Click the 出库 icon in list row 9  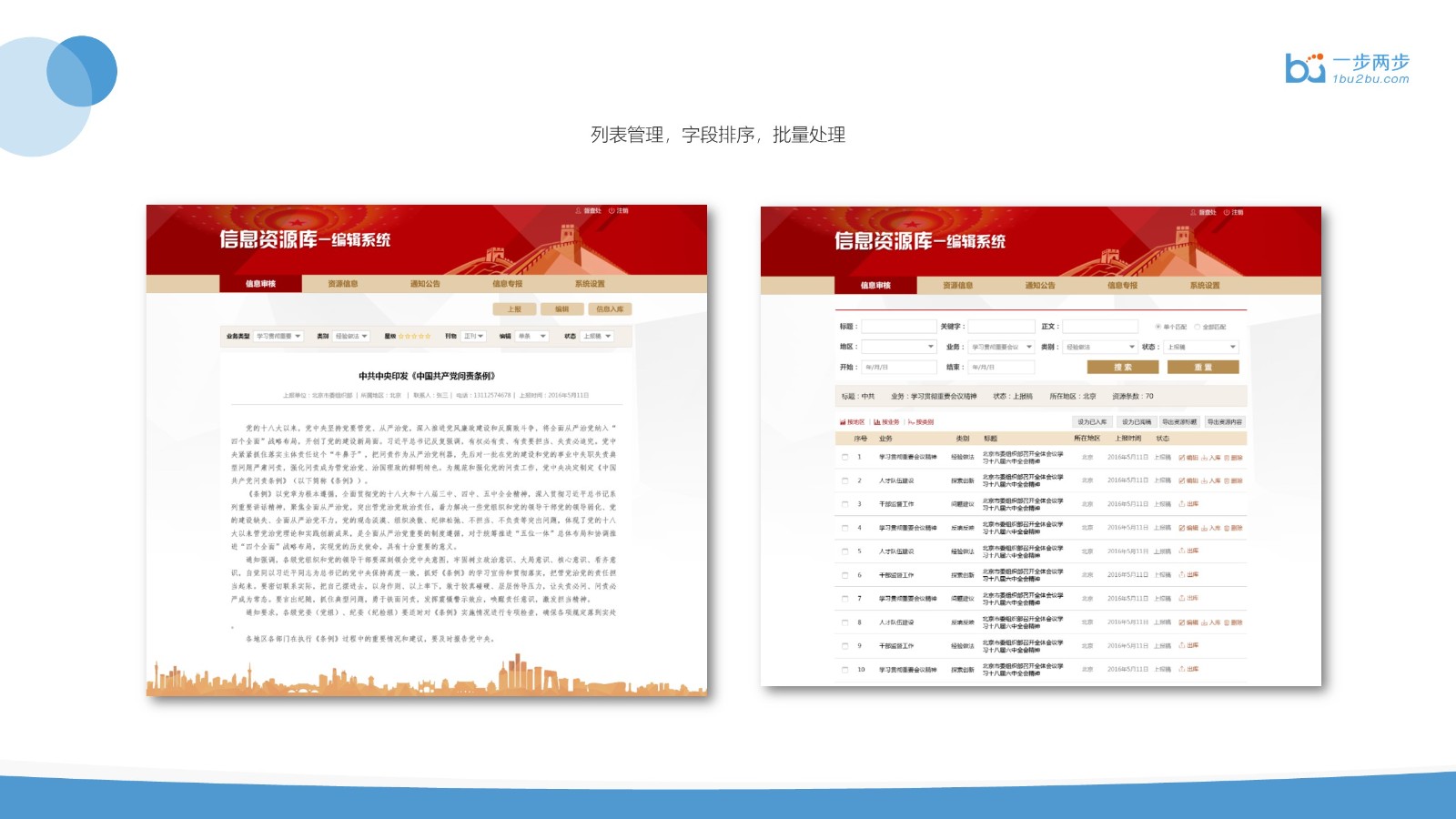pyautogui.click(x=1182, y=646)
